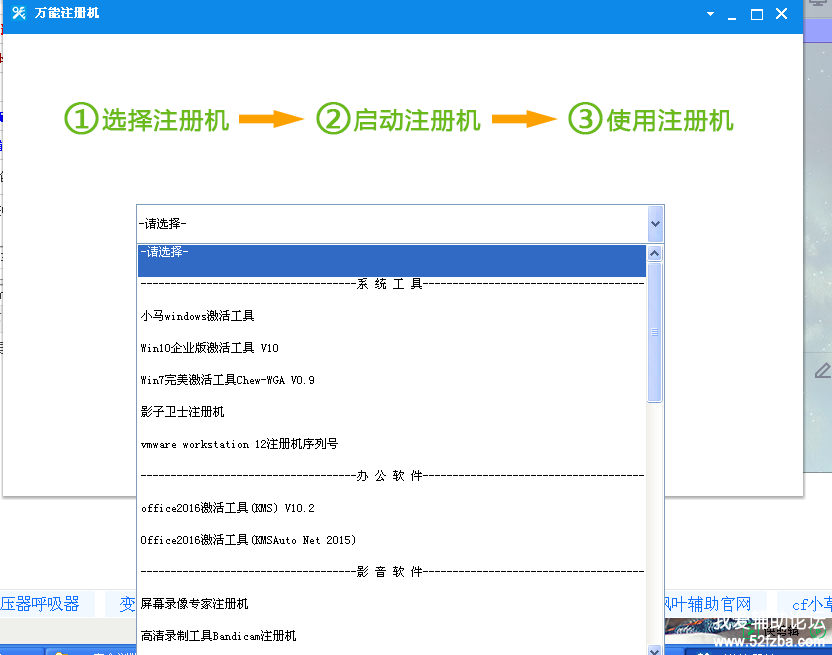Choose 屏幕录像专家注册机 entry

tap(195, 604)
